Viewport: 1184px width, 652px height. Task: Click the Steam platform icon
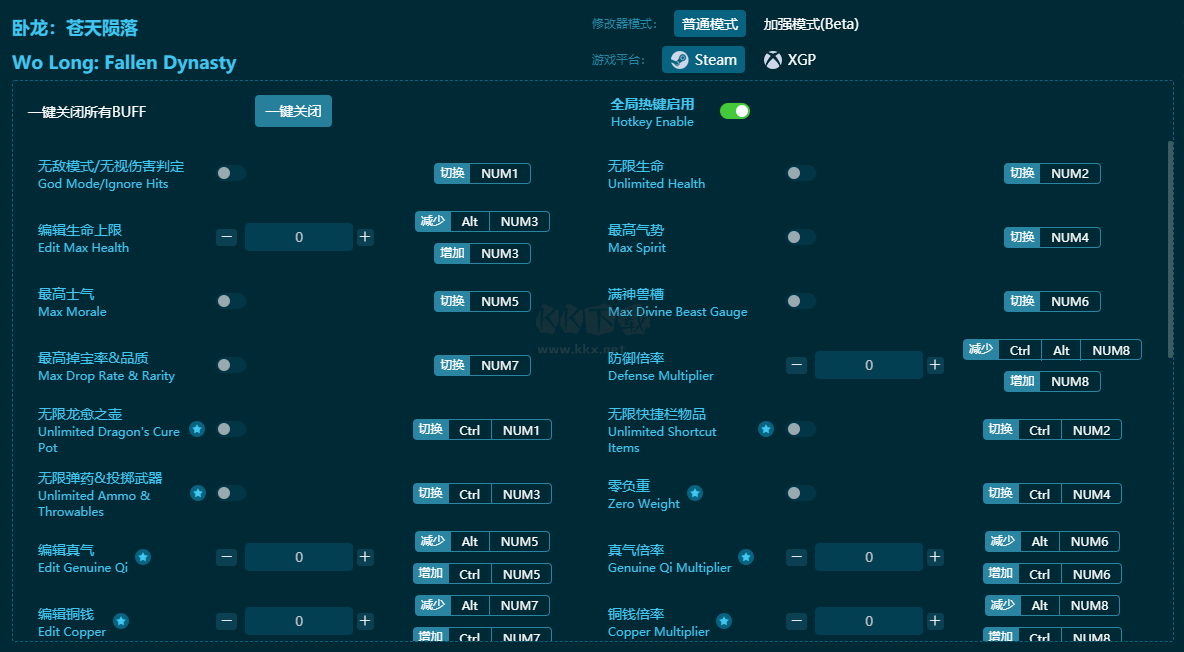pos(680,60)
